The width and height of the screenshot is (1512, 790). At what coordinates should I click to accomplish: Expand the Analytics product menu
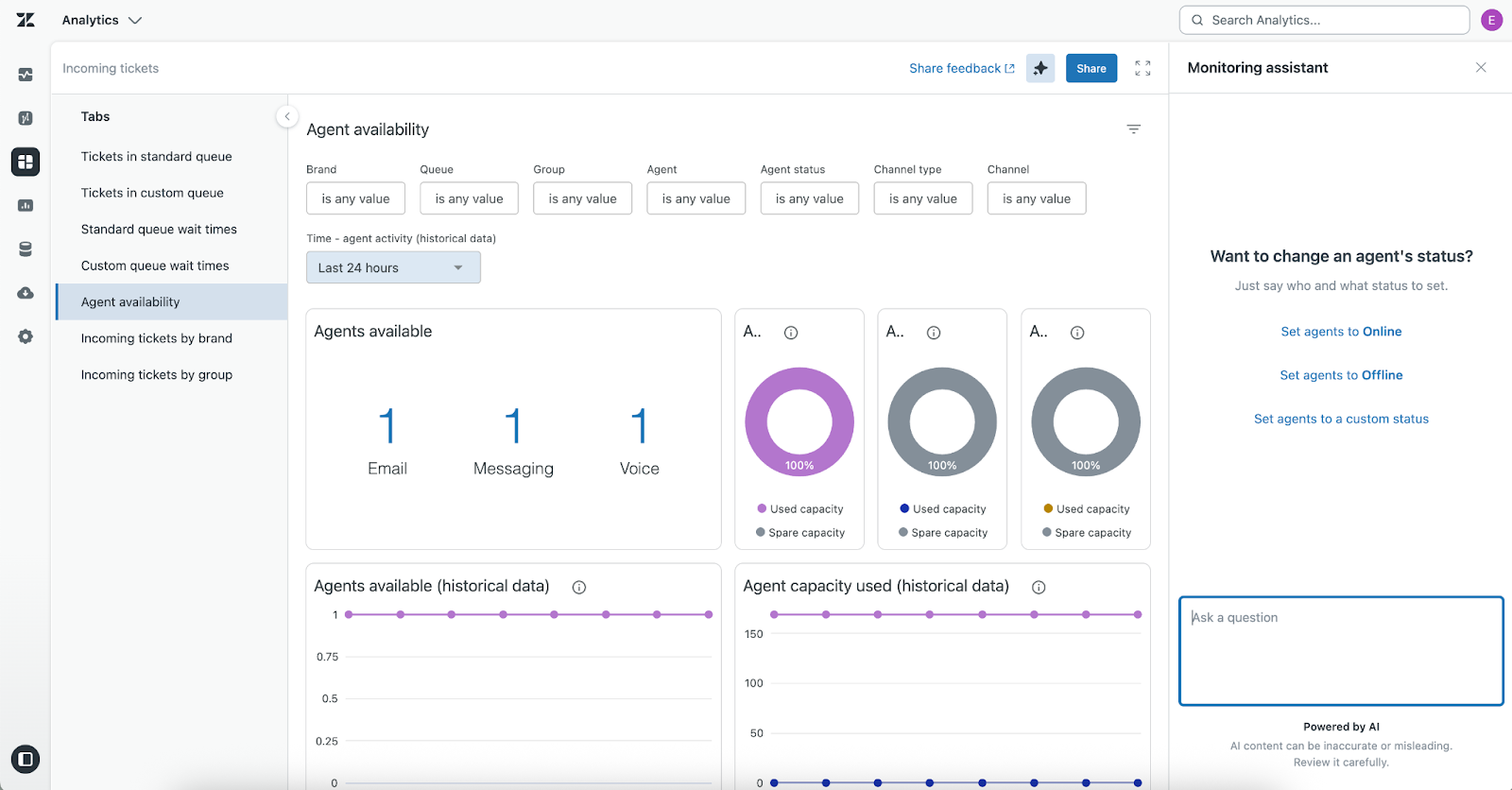102,20
